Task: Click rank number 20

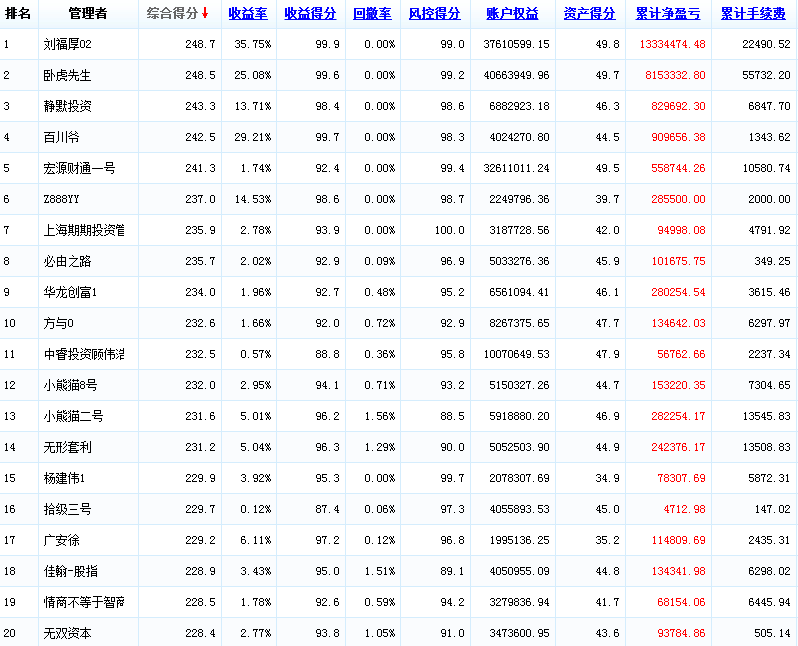Action: pyautogui.click(x=10, y=633)
